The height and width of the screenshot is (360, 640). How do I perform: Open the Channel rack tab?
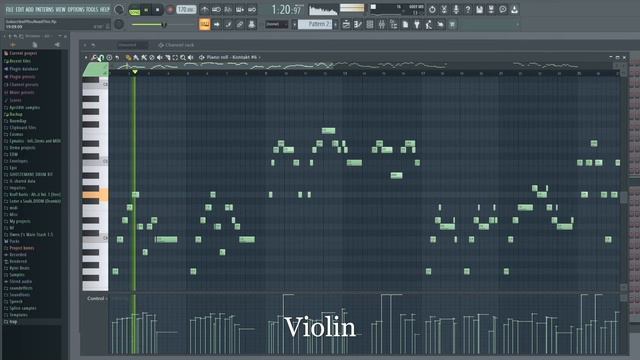pos(176,45)
